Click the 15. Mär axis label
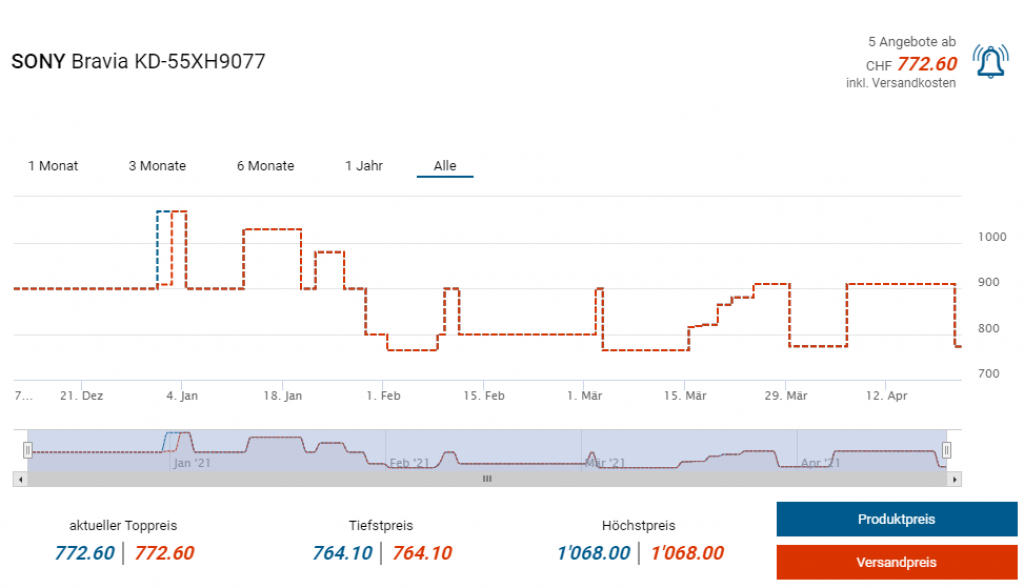The width and height of the screenshot is (1024, 588). tap(685, 396)
